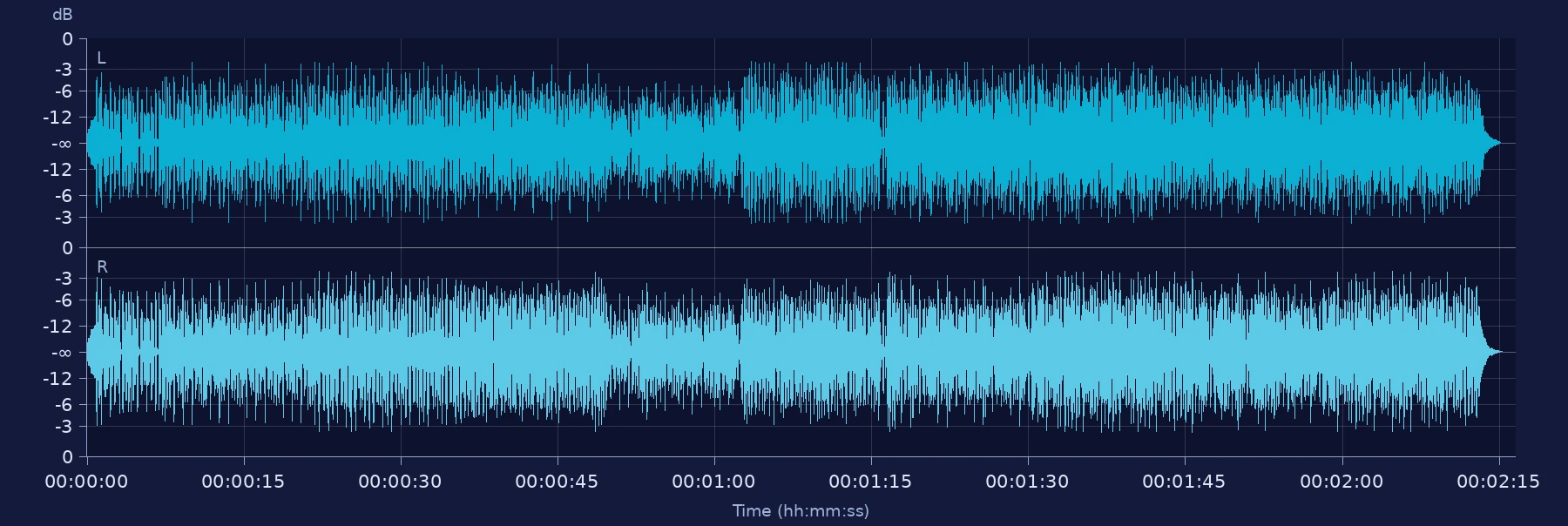The height and width of the screenshot is (526, 1568).
Task: Select the R channel label
Action: (102, 267)
